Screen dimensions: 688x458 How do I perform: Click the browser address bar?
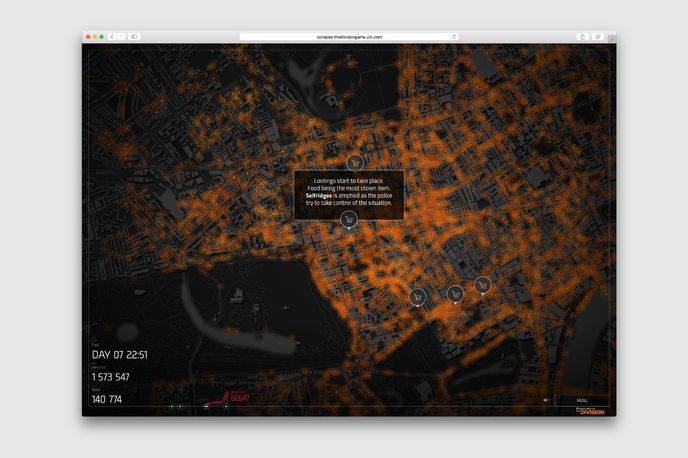tap(349, 37)
